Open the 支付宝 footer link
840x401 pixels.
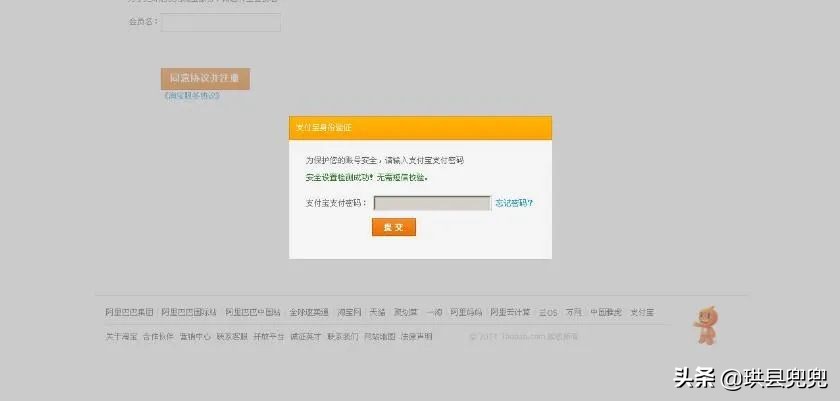(642, 312)
